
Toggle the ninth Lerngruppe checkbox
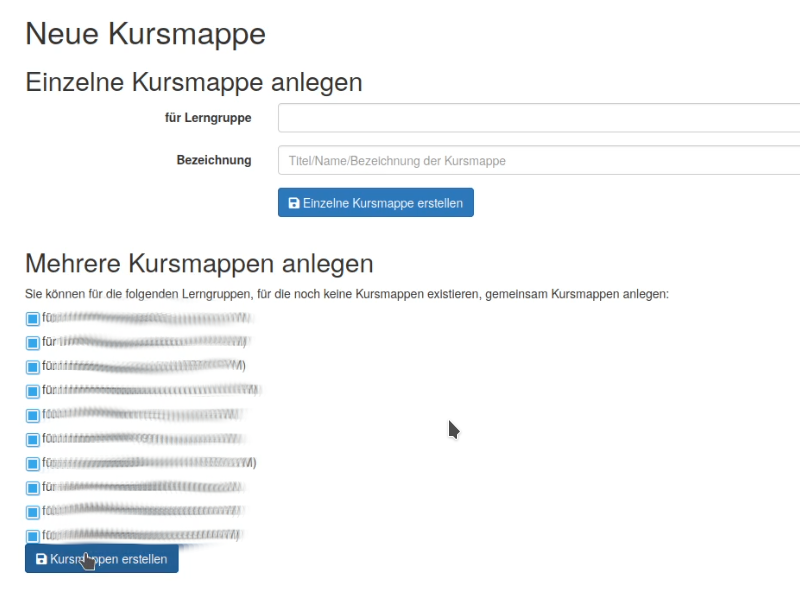coord(32,512)
